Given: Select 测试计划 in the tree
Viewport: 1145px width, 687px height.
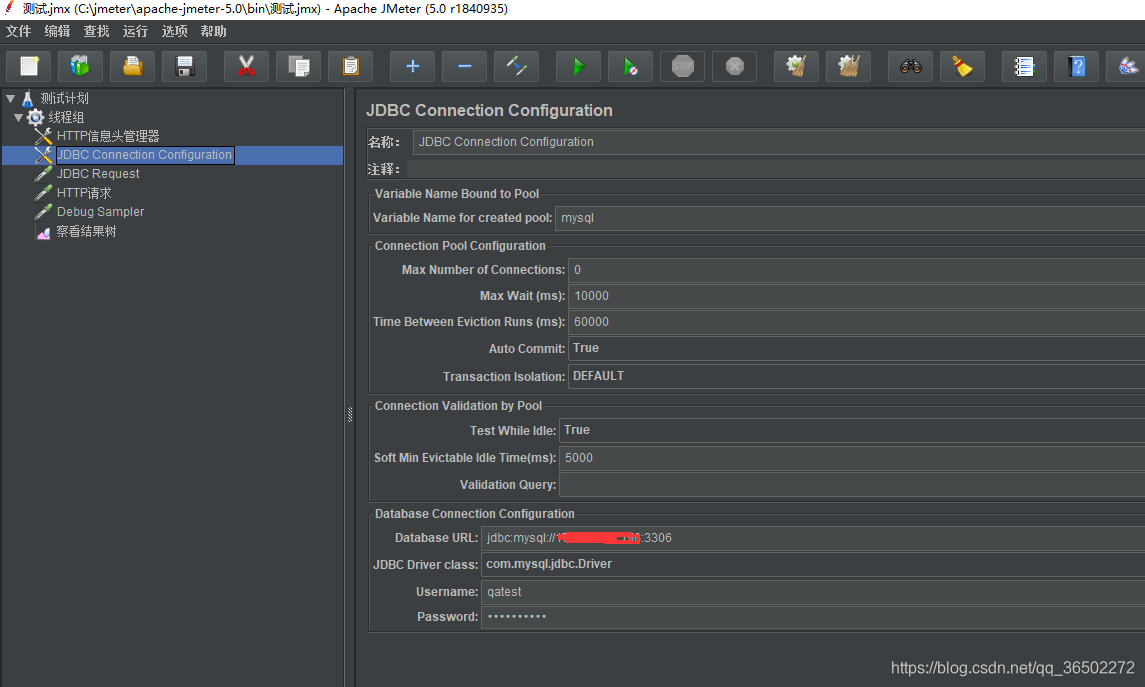Looking at the screenshot, I should (64, 98).
